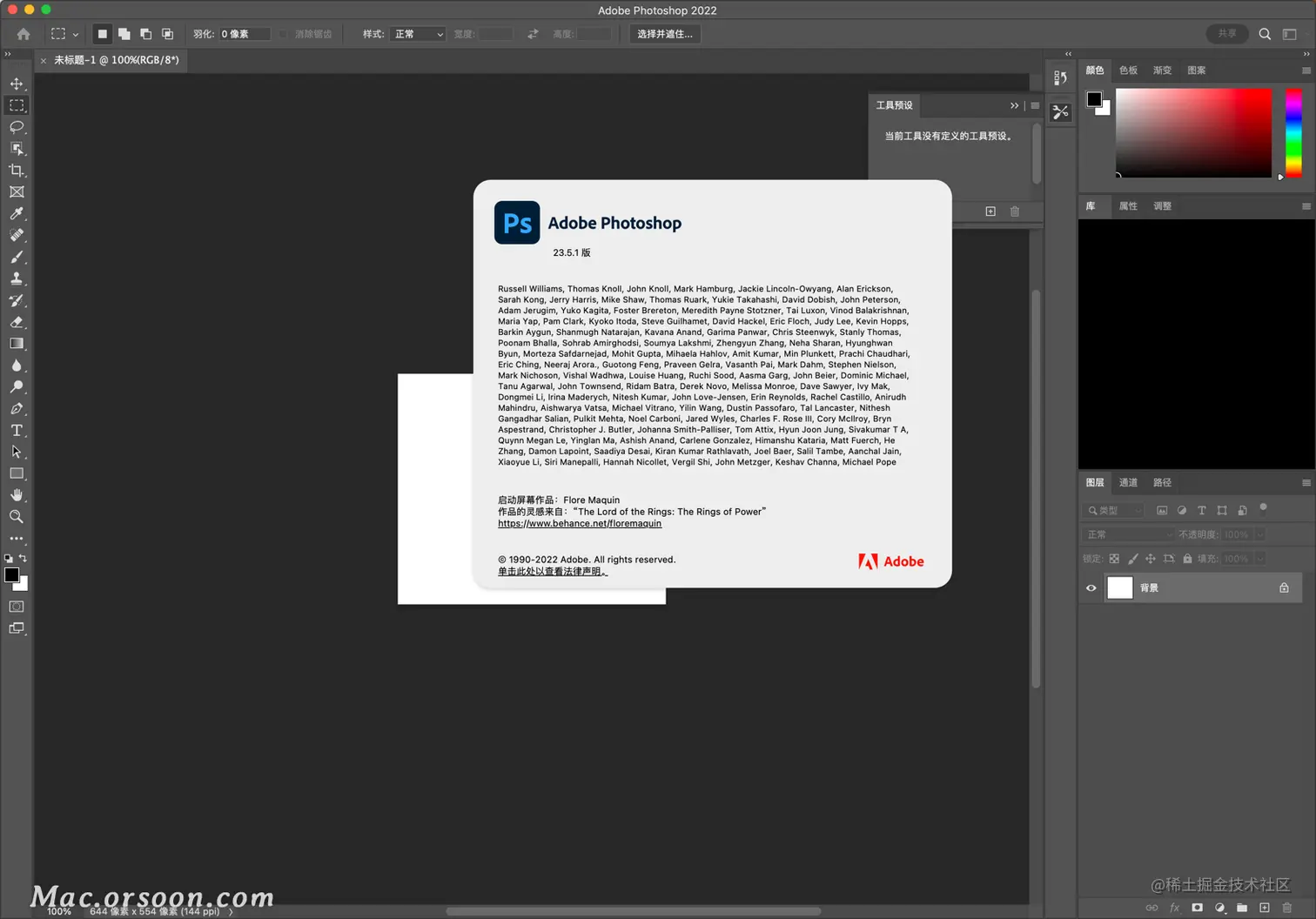The width and height of the screenshot is (1316, 919).
Task: Select the Clone Stamp tool
Action: click(x=17, y=278)
